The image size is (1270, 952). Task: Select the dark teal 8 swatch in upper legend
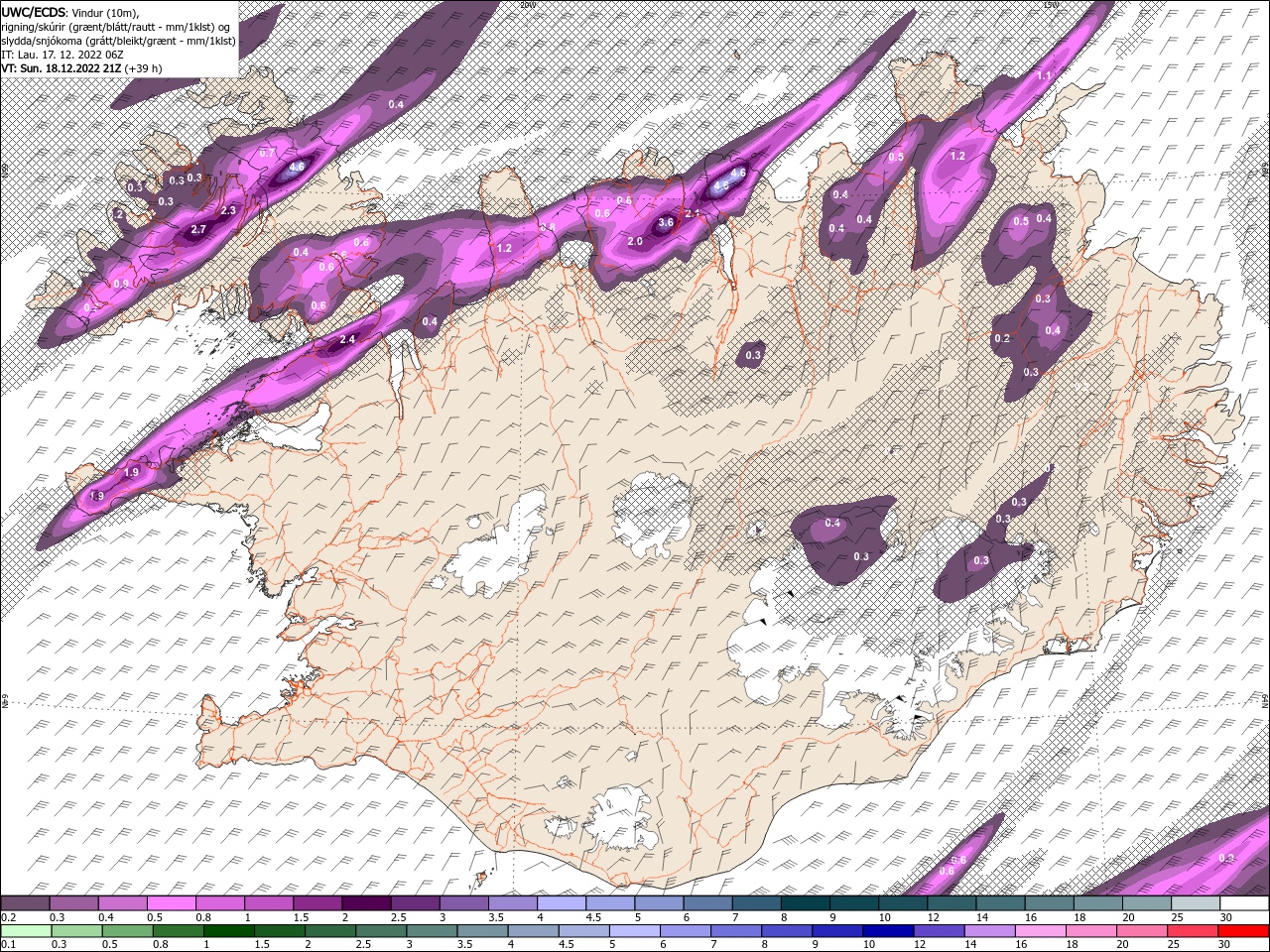805,903
